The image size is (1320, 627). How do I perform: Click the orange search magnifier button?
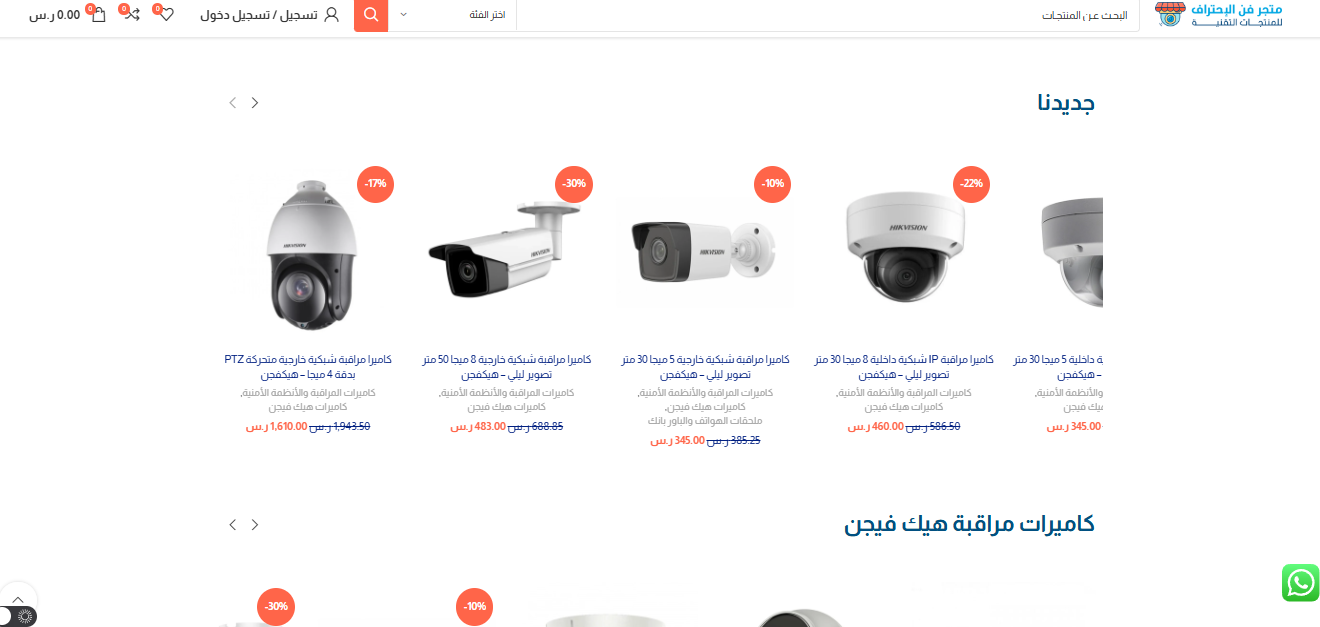coord(371,15)
